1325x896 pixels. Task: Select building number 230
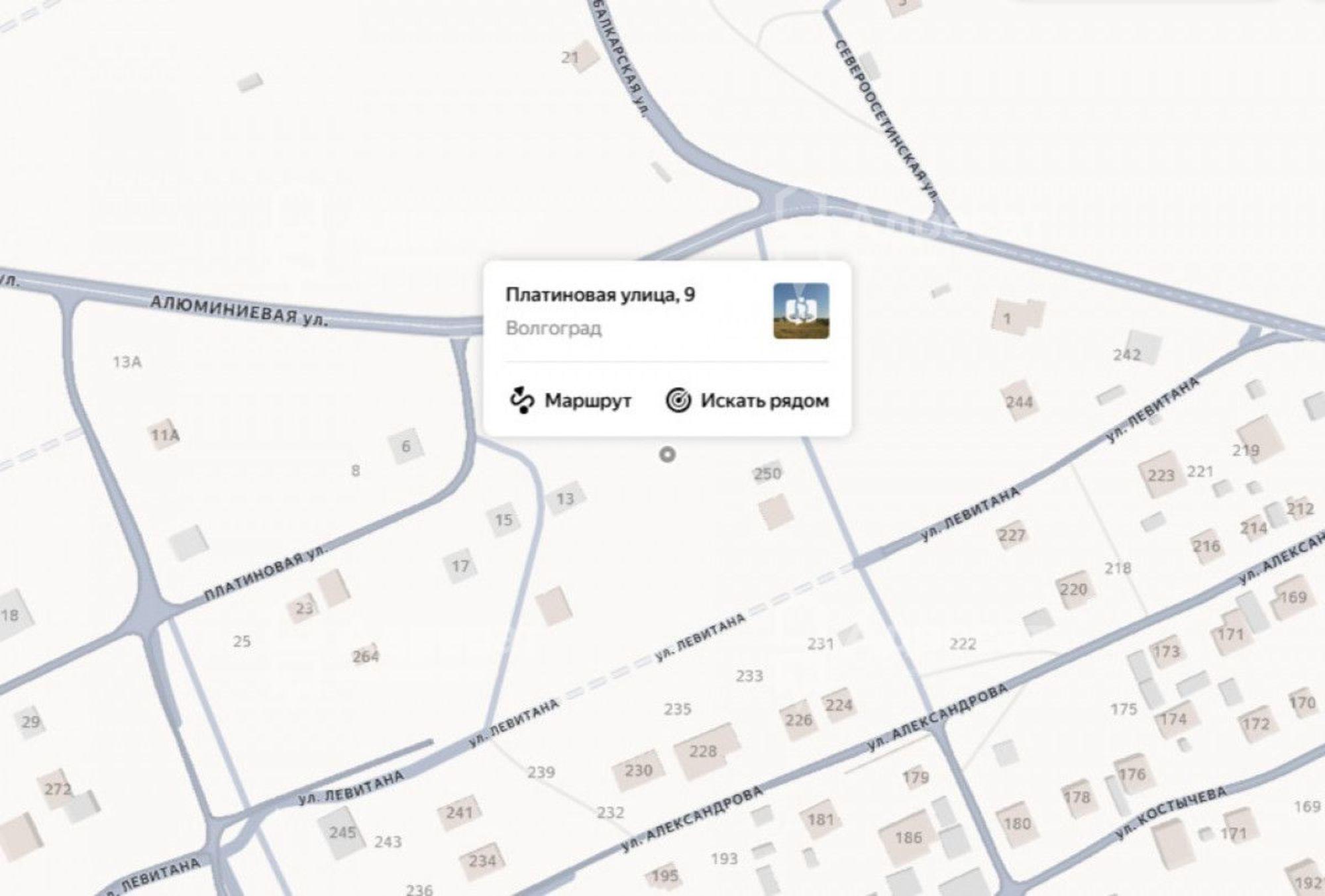[x=639, y=770]
